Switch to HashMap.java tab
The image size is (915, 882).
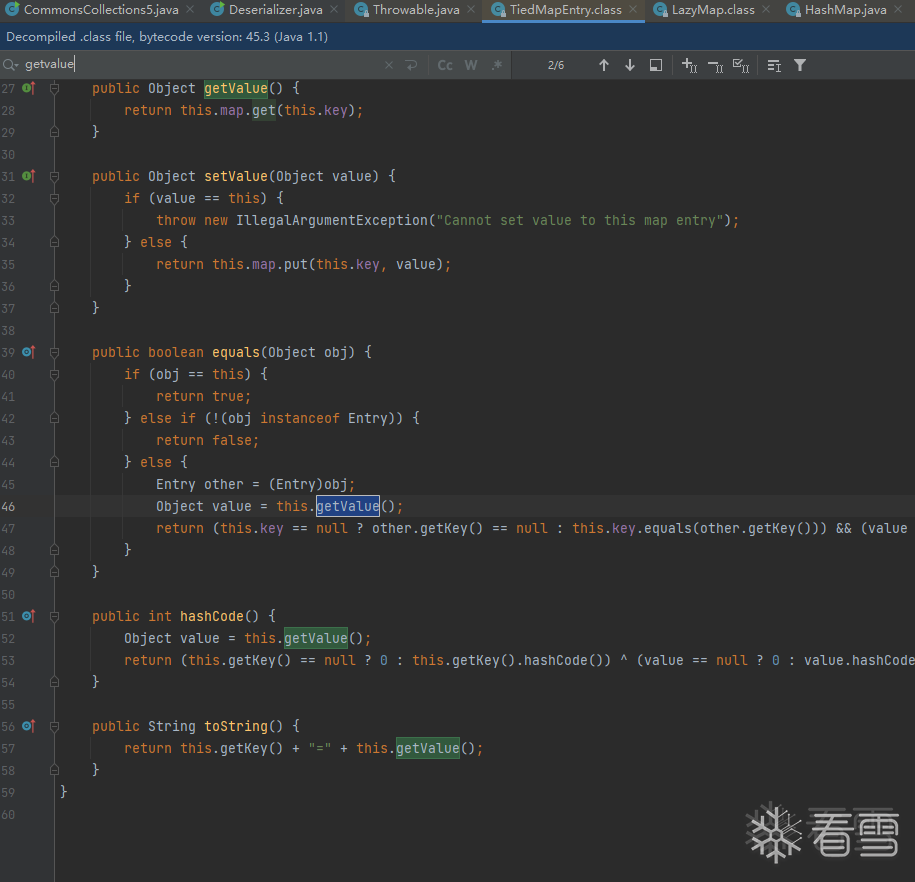click(845, 10)
